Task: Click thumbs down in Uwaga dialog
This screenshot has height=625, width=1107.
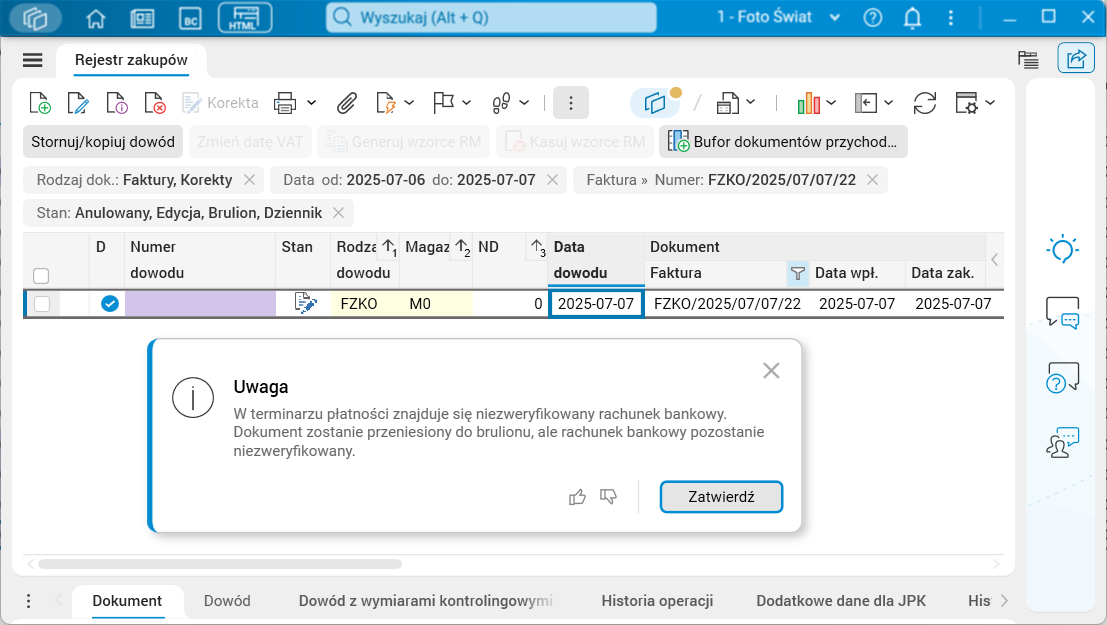Action: pos(608,497)
